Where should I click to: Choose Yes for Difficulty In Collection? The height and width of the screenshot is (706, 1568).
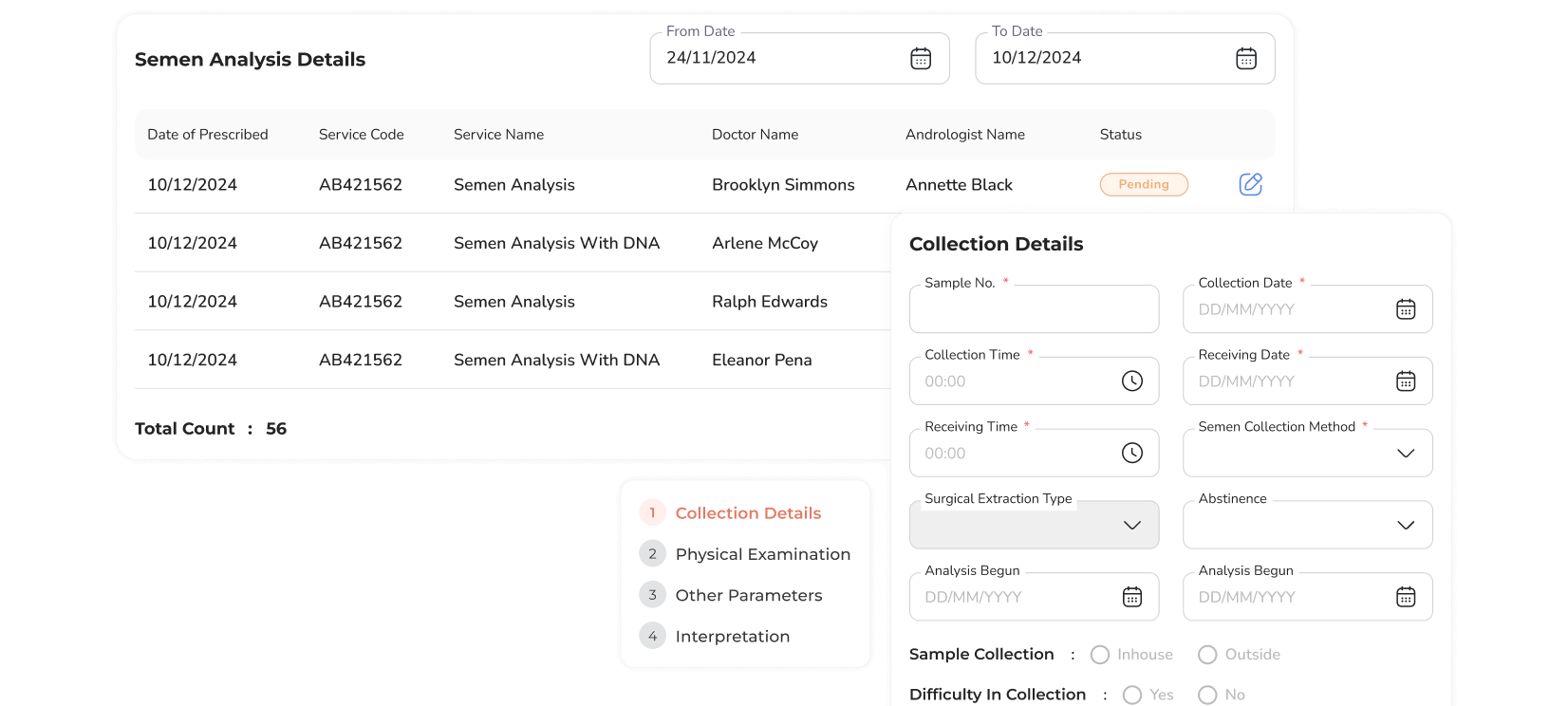coord(1131,695)
